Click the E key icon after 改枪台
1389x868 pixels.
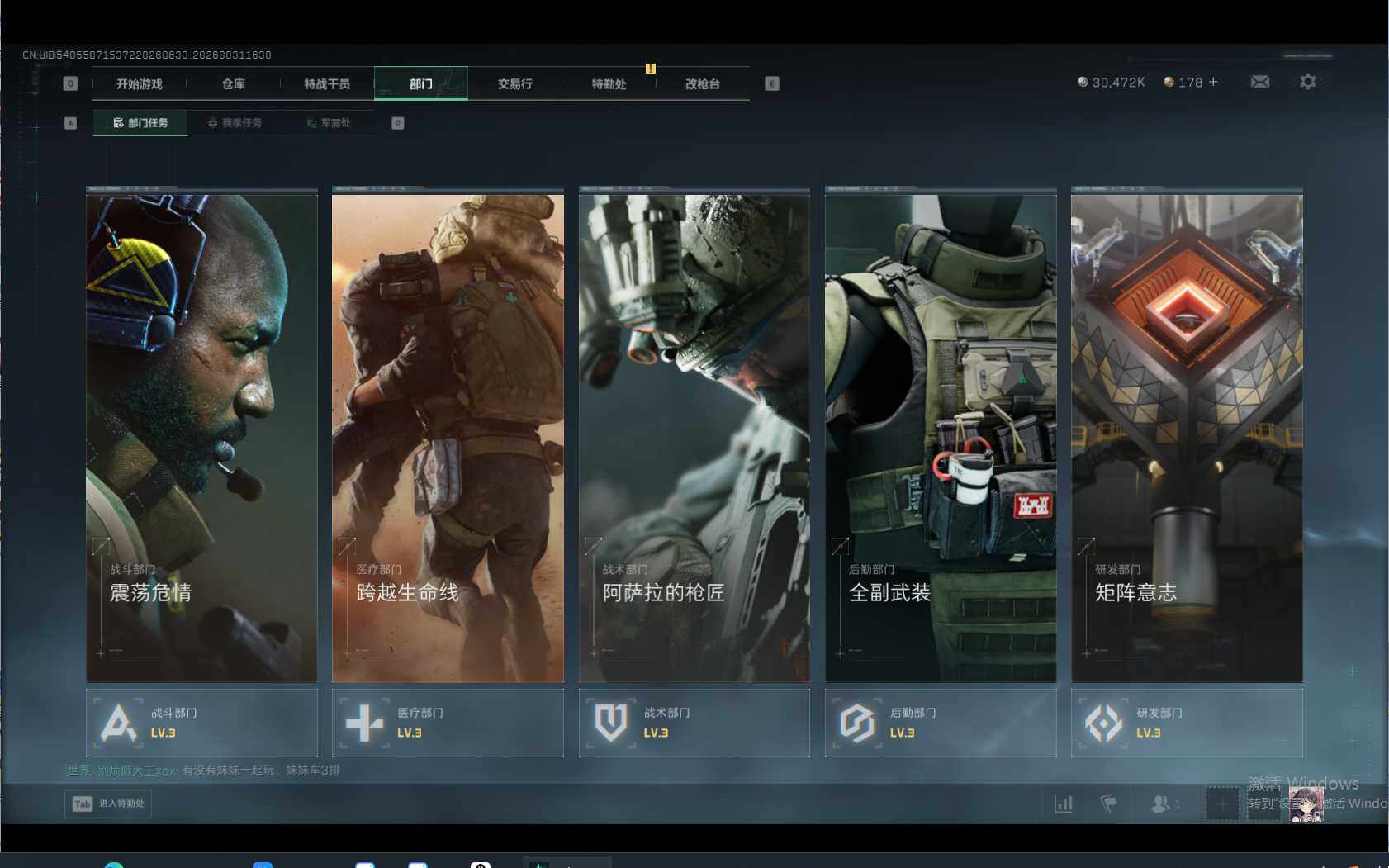[x=772, y=83]
